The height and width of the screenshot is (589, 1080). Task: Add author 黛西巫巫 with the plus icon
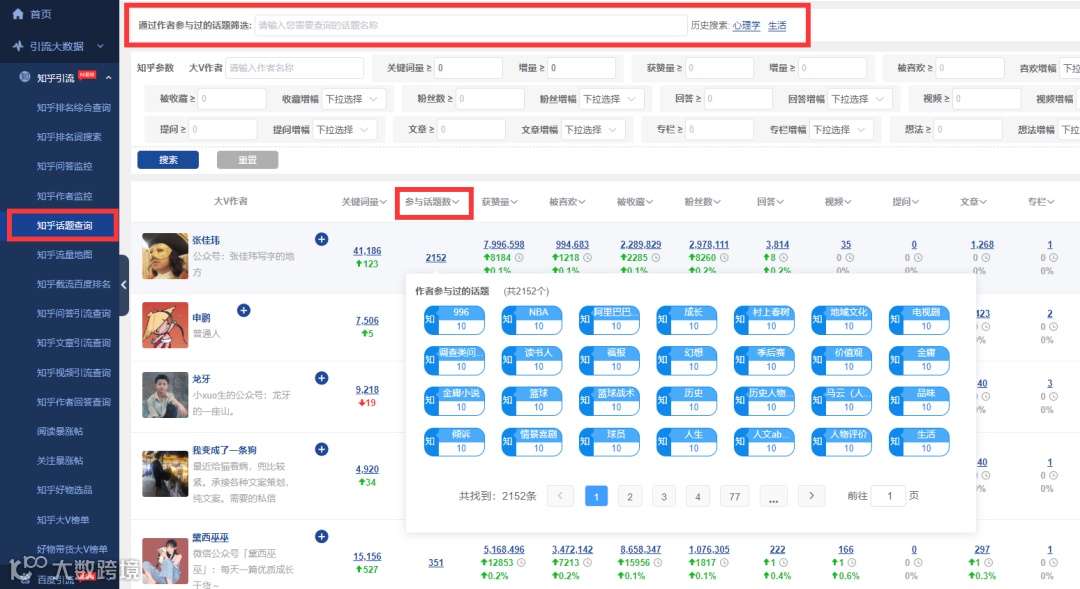pos(322,536)
